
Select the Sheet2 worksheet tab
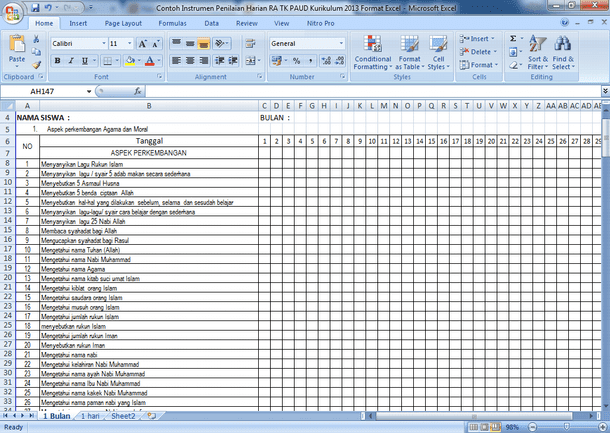pyautogui.click(x=123, y=416)
